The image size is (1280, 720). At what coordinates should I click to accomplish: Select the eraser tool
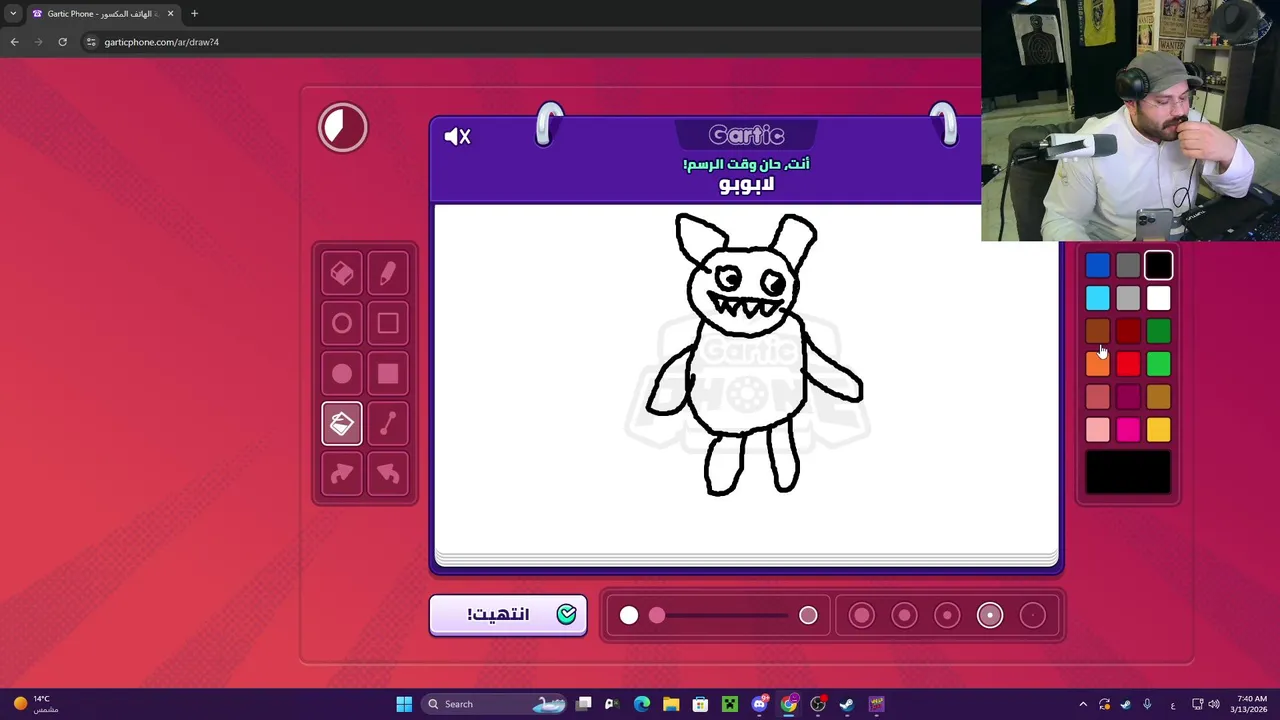tap(342, 274)
